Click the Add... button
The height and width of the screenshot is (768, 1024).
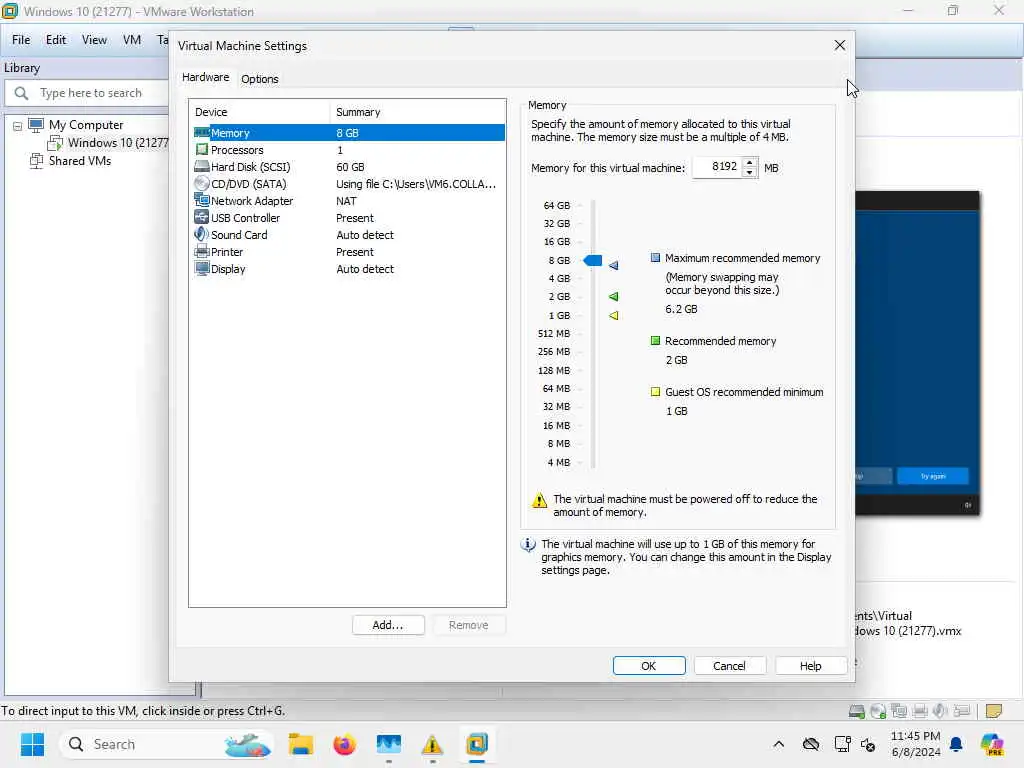tap(388, 625)
